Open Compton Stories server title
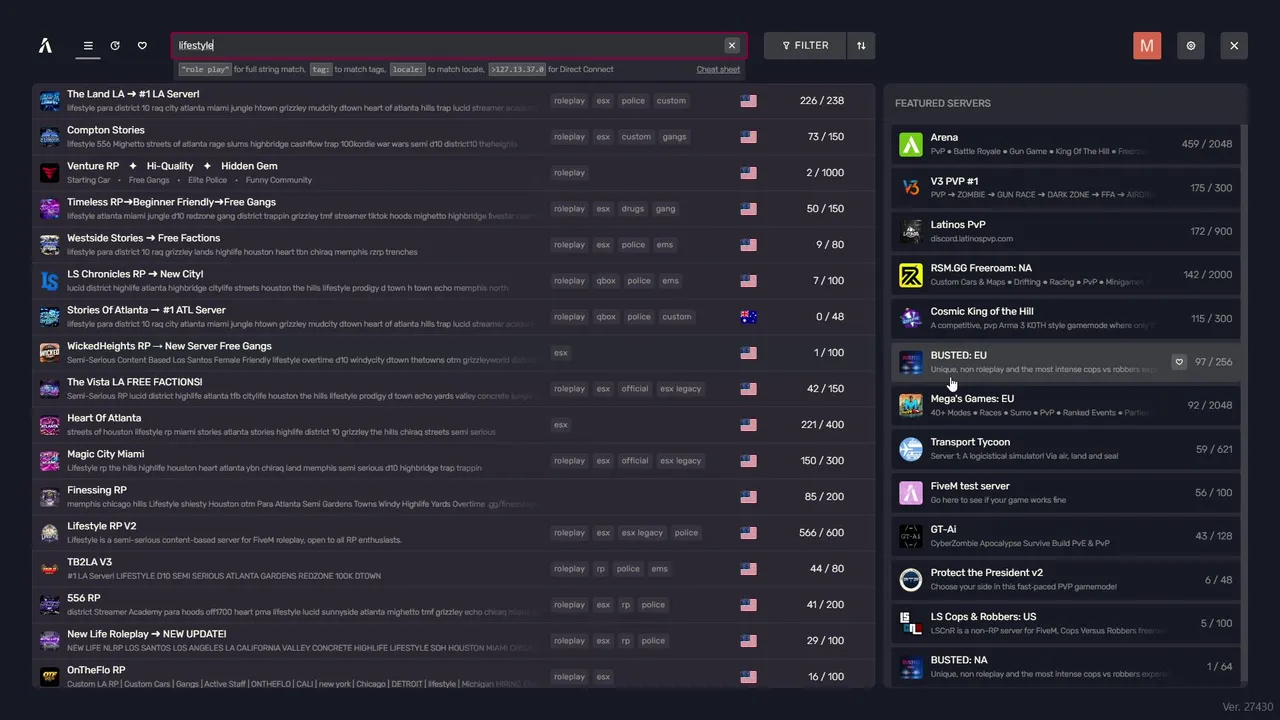 pos(106,130)
